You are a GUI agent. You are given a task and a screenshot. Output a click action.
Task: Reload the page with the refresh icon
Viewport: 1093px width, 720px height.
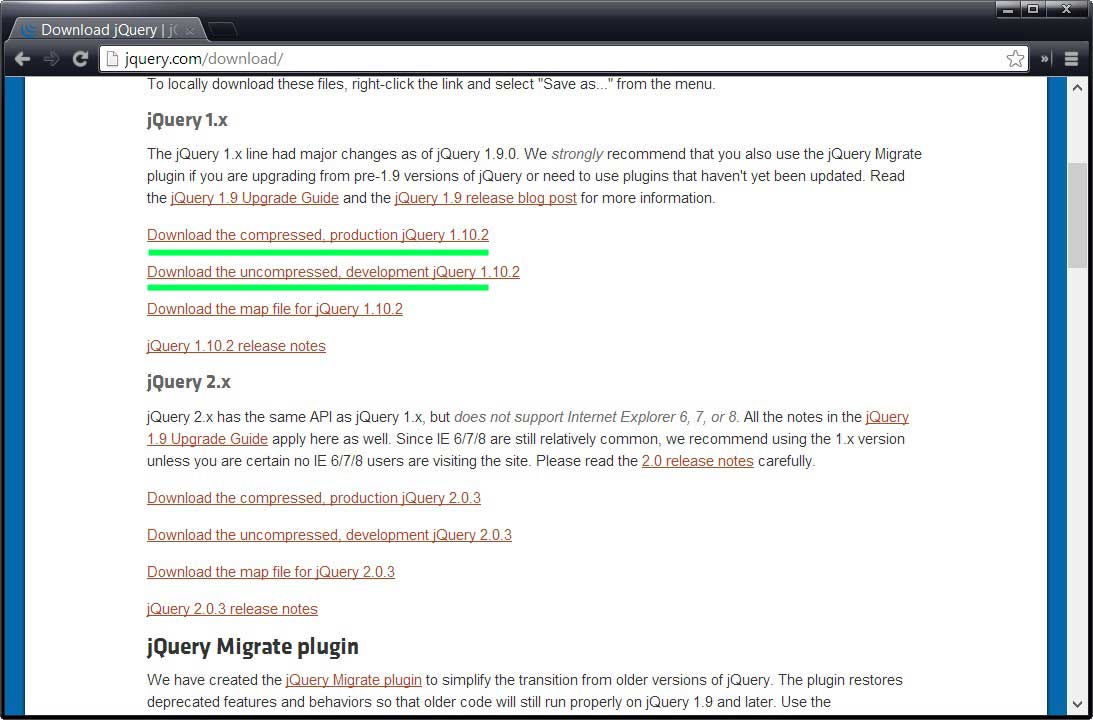point(80,59)
